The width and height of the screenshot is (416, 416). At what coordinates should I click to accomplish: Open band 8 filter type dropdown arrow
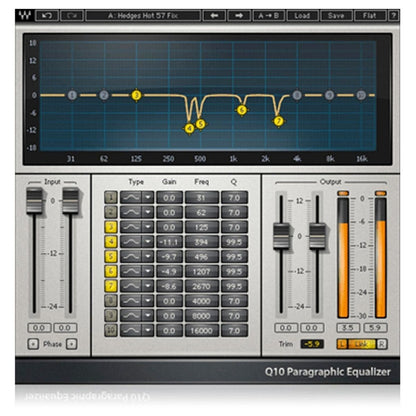click(x=148, y=301)
